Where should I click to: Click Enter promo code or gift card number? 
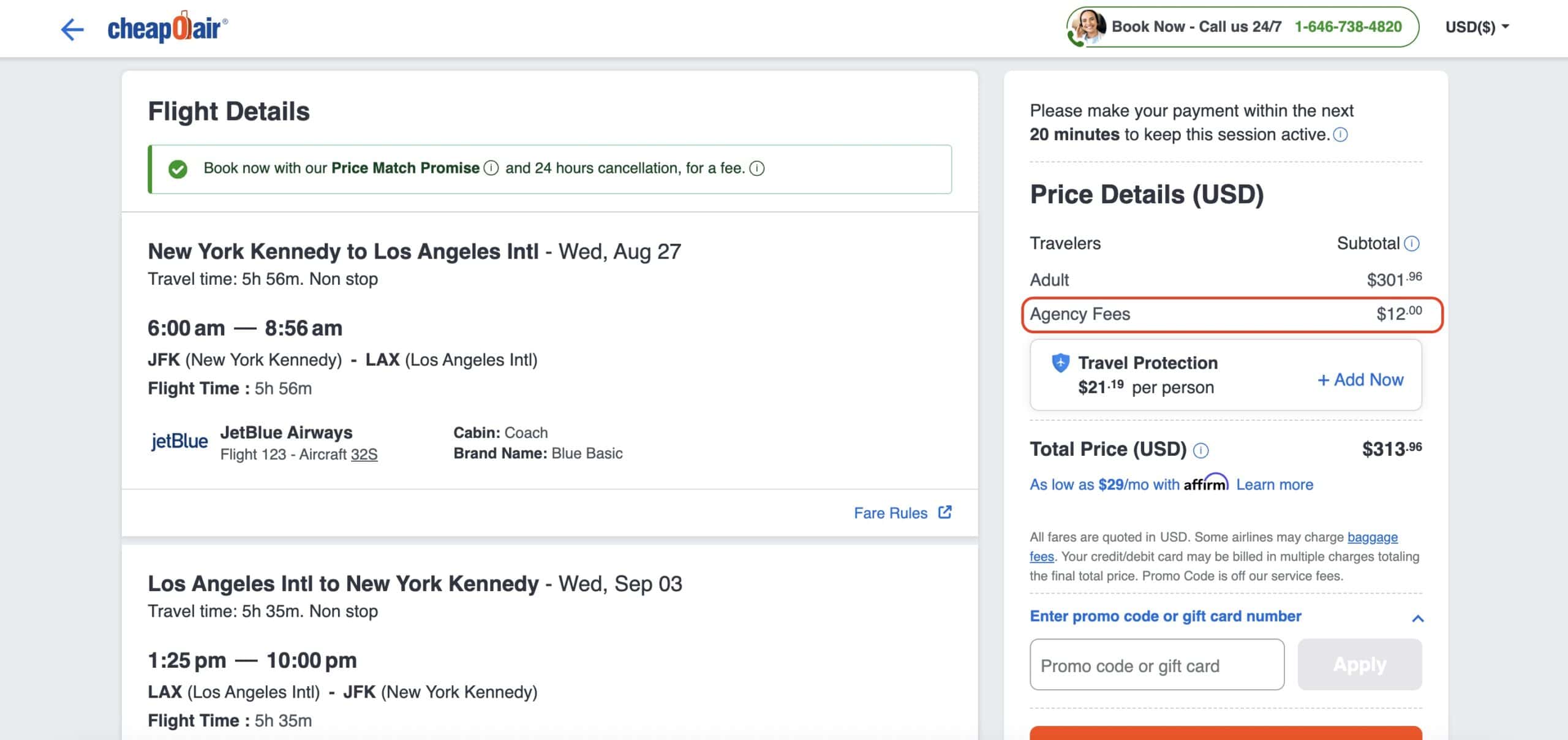(1165, 616)
